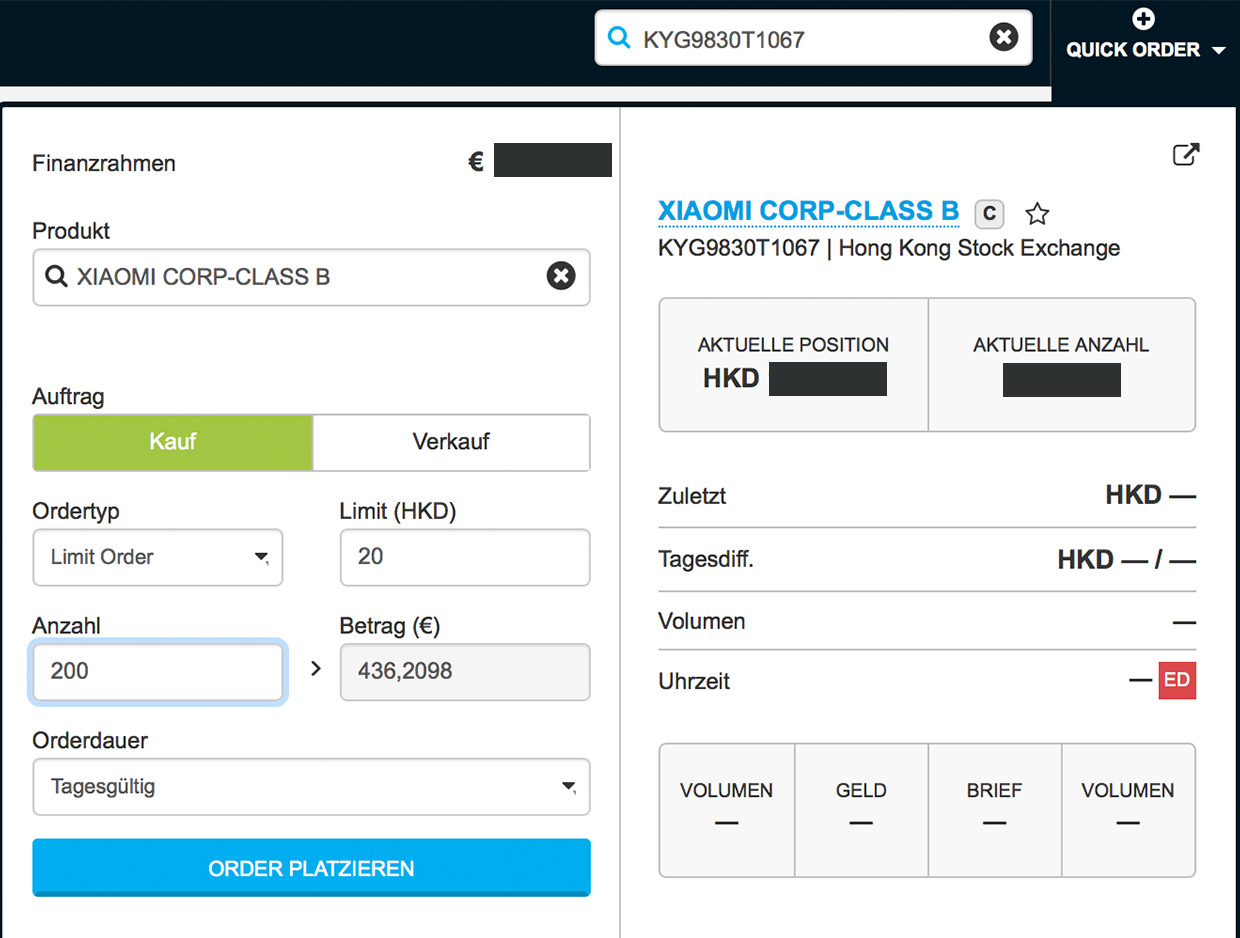The image size is (1240, 938).
Task: Open the Orderdauer Tagesgültig dropdown
Action: 311,787
